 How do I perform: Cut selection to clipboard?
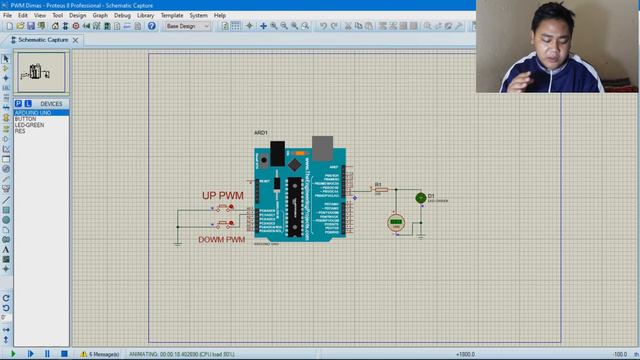(x=348, y=26)
